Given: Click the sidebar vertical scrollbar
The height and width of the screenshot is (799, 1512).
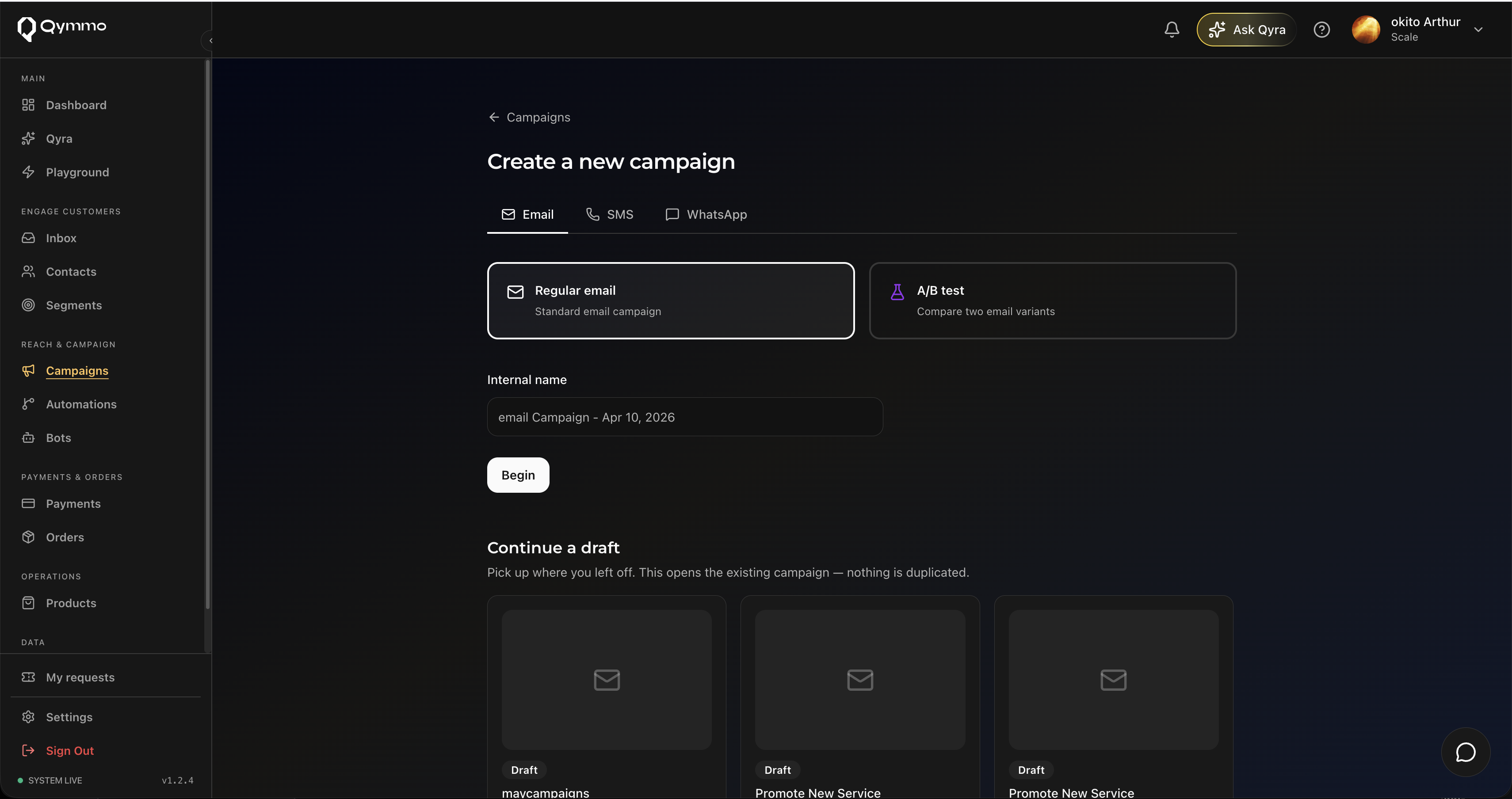Looking at the screenshot, I should [207, 335].
